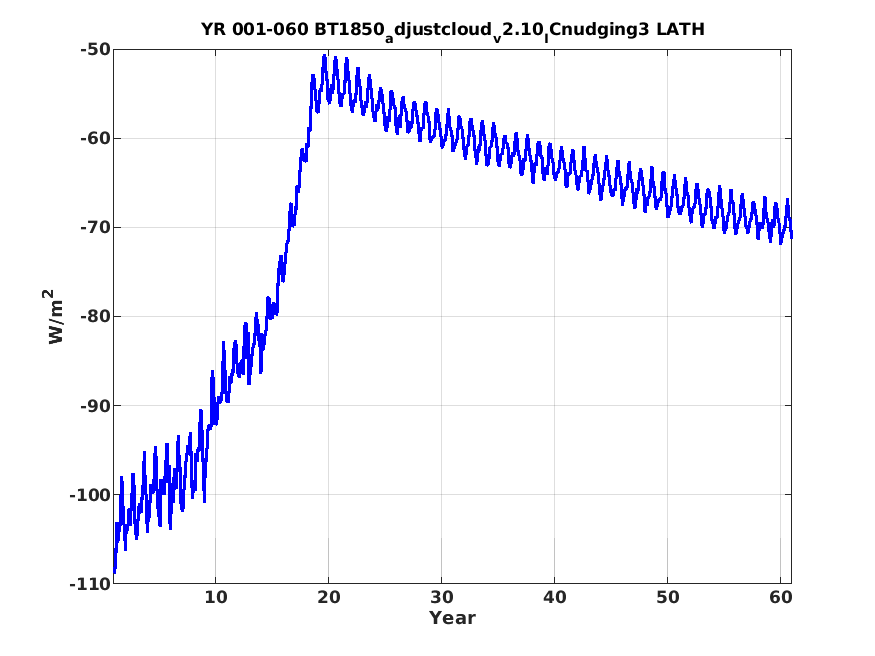Click the -60 y-axis tick label

tap(95, 138)
